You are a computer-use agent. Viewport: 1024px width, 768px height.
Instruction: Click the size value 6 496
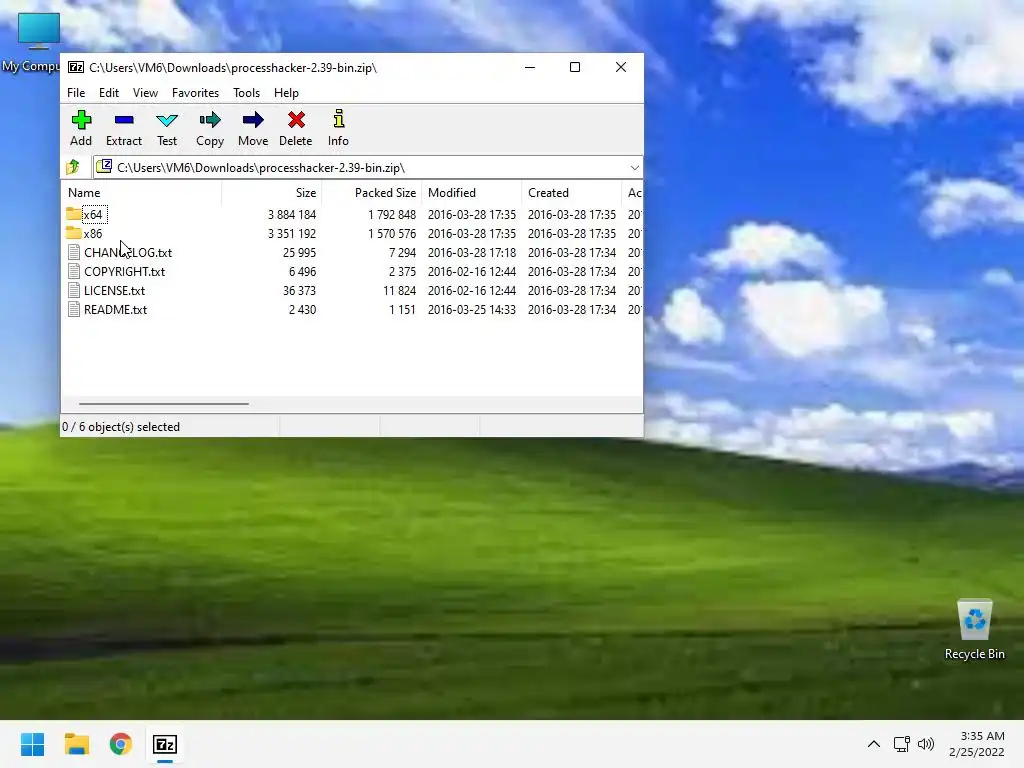(302, 271)
